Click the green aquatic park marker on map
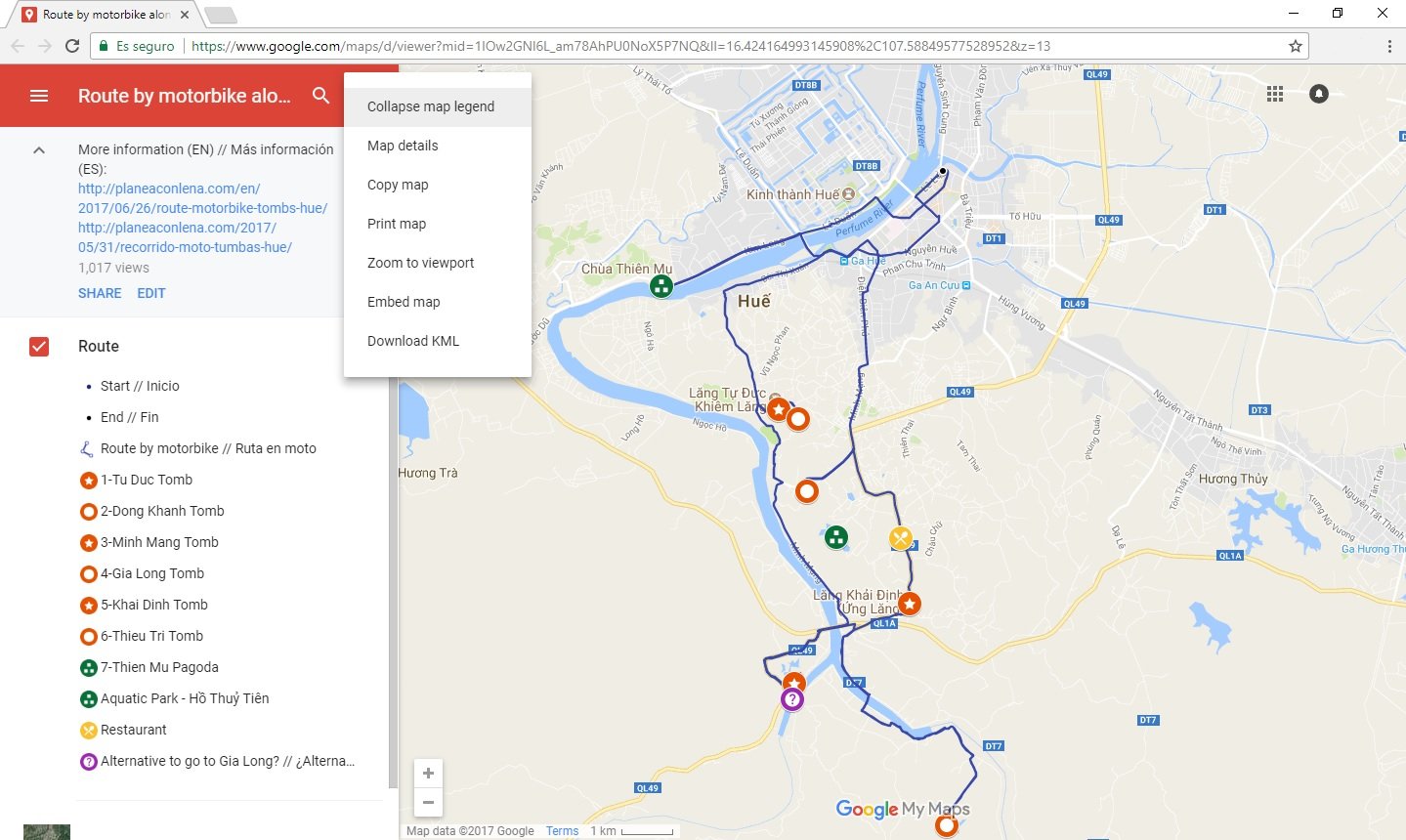The image size is (1406, 840). coord(835,536)
